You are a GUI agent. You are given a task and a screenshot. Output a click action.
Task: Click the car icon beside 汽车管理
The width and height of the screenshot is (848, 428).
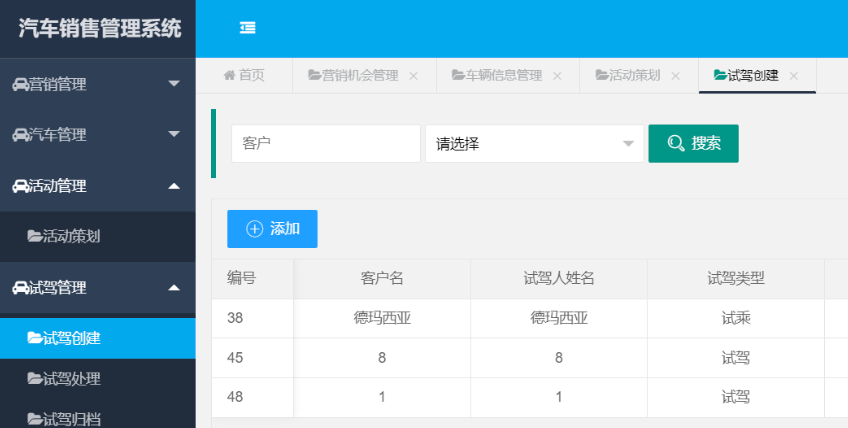[20, 135]
